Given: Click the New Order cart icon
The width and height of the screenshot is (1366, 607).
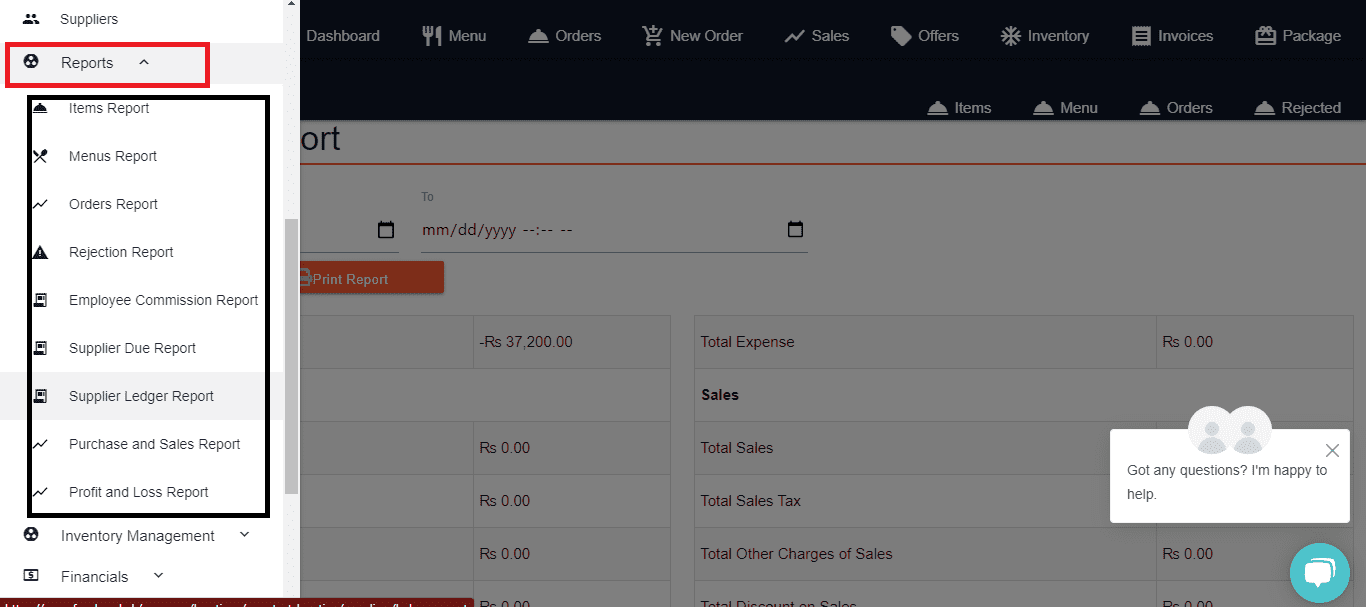Looking at the screenshot, I should pyautogui.click(x=652, y=36).
